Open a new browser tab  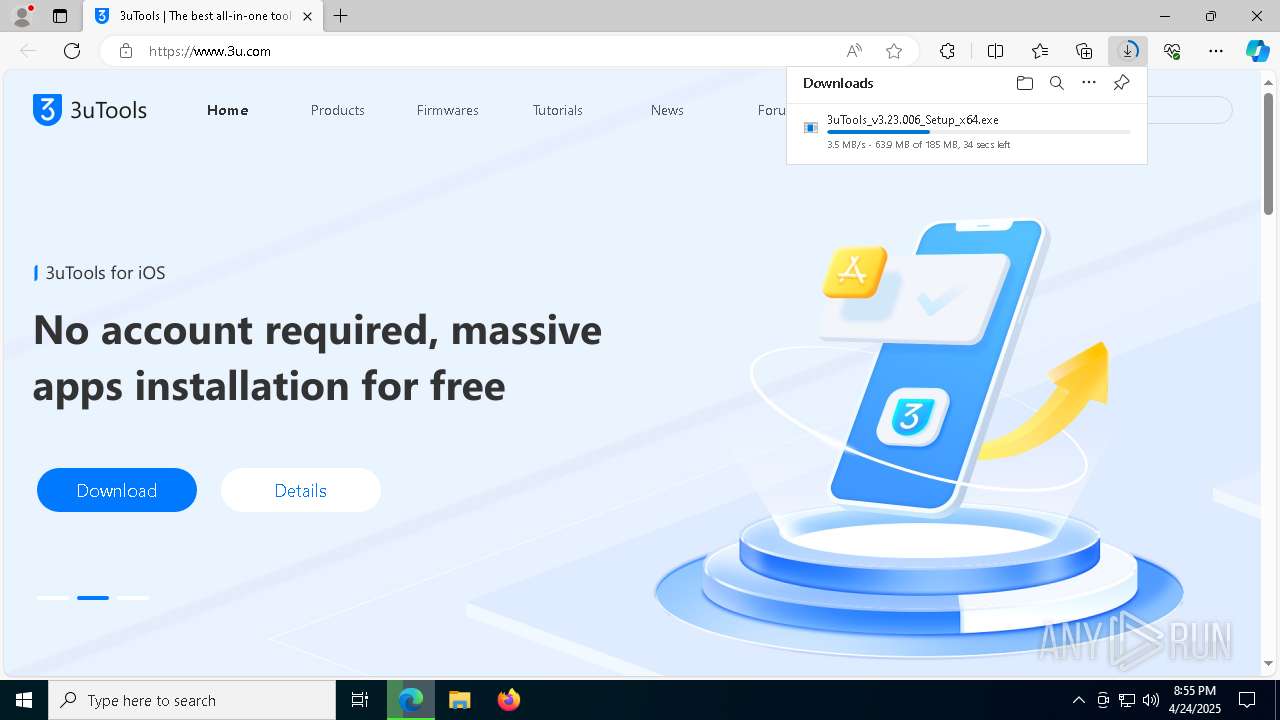[x=341, y=16]
